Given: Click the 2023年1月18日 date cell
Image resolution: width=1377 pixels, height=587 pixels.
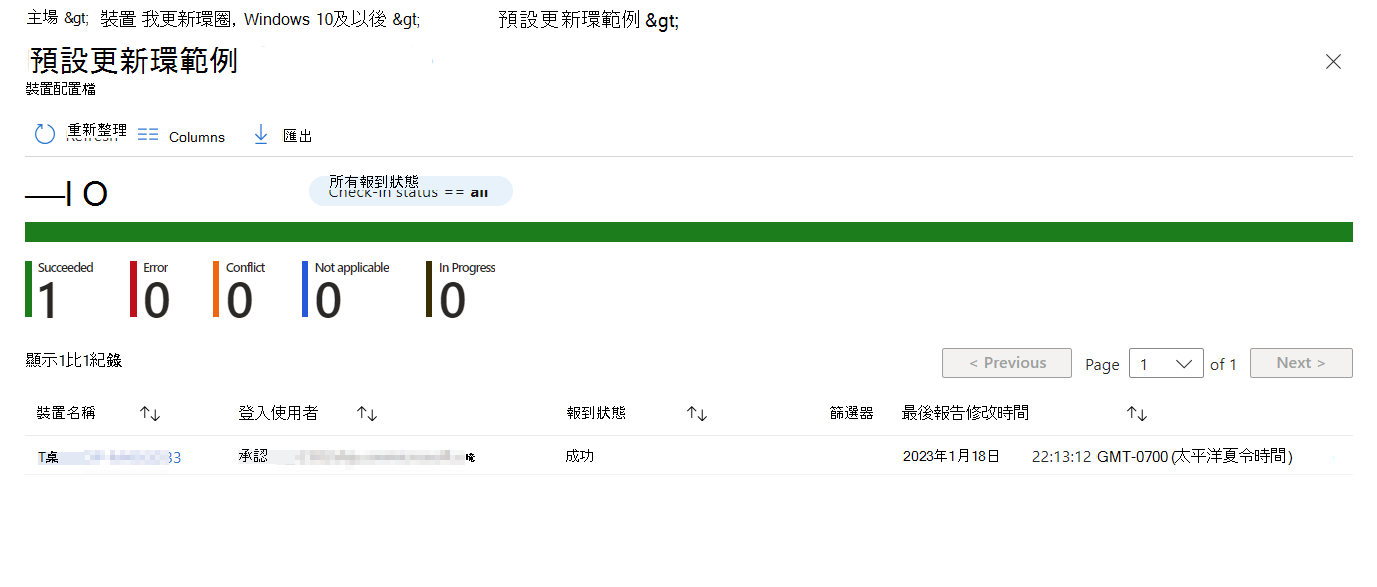Looking at the screenshot, I should [x=951, y=456].
